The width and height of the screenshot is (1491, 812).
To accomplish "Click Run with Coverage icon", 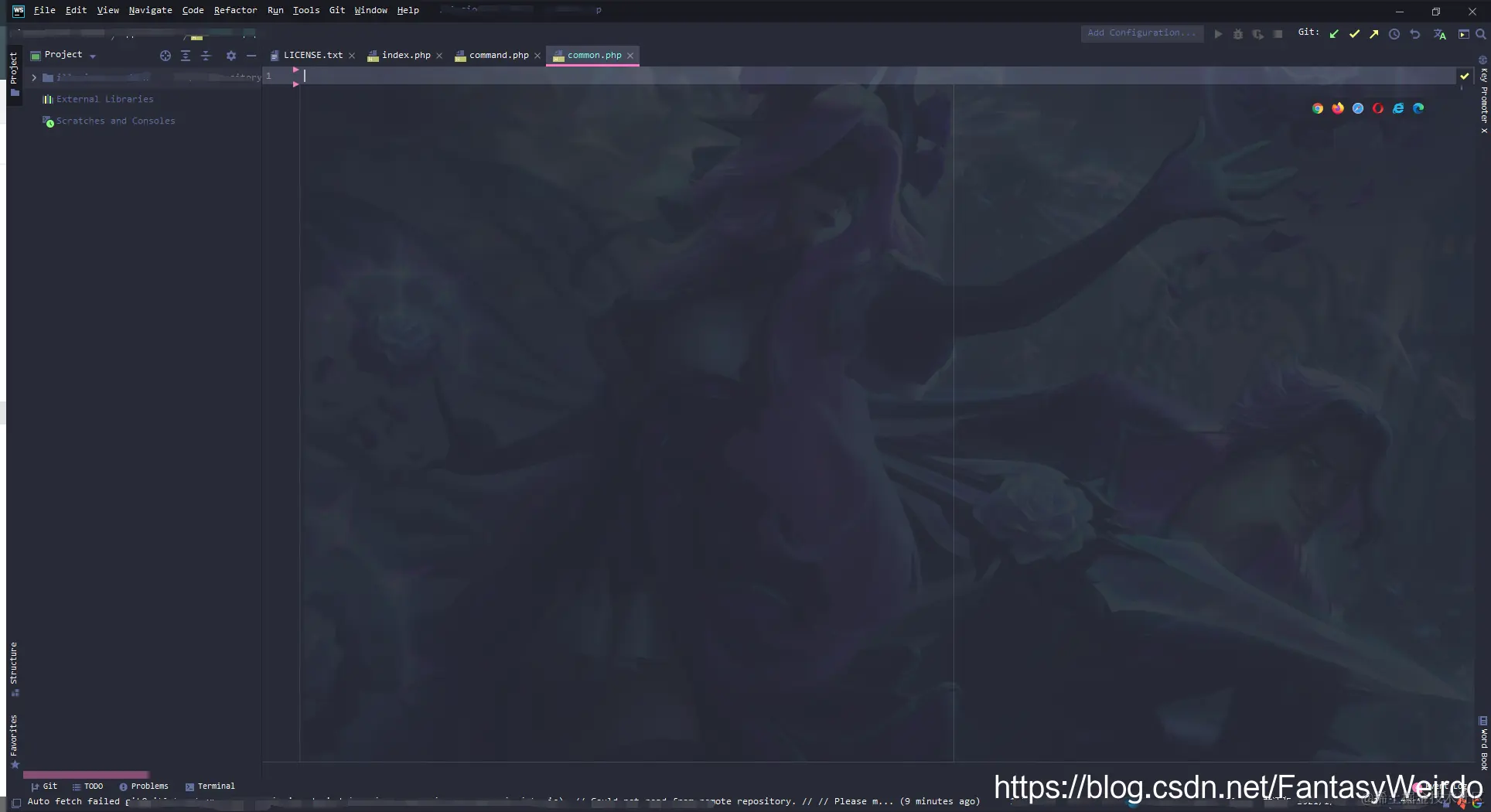I will coord(1258,34).
